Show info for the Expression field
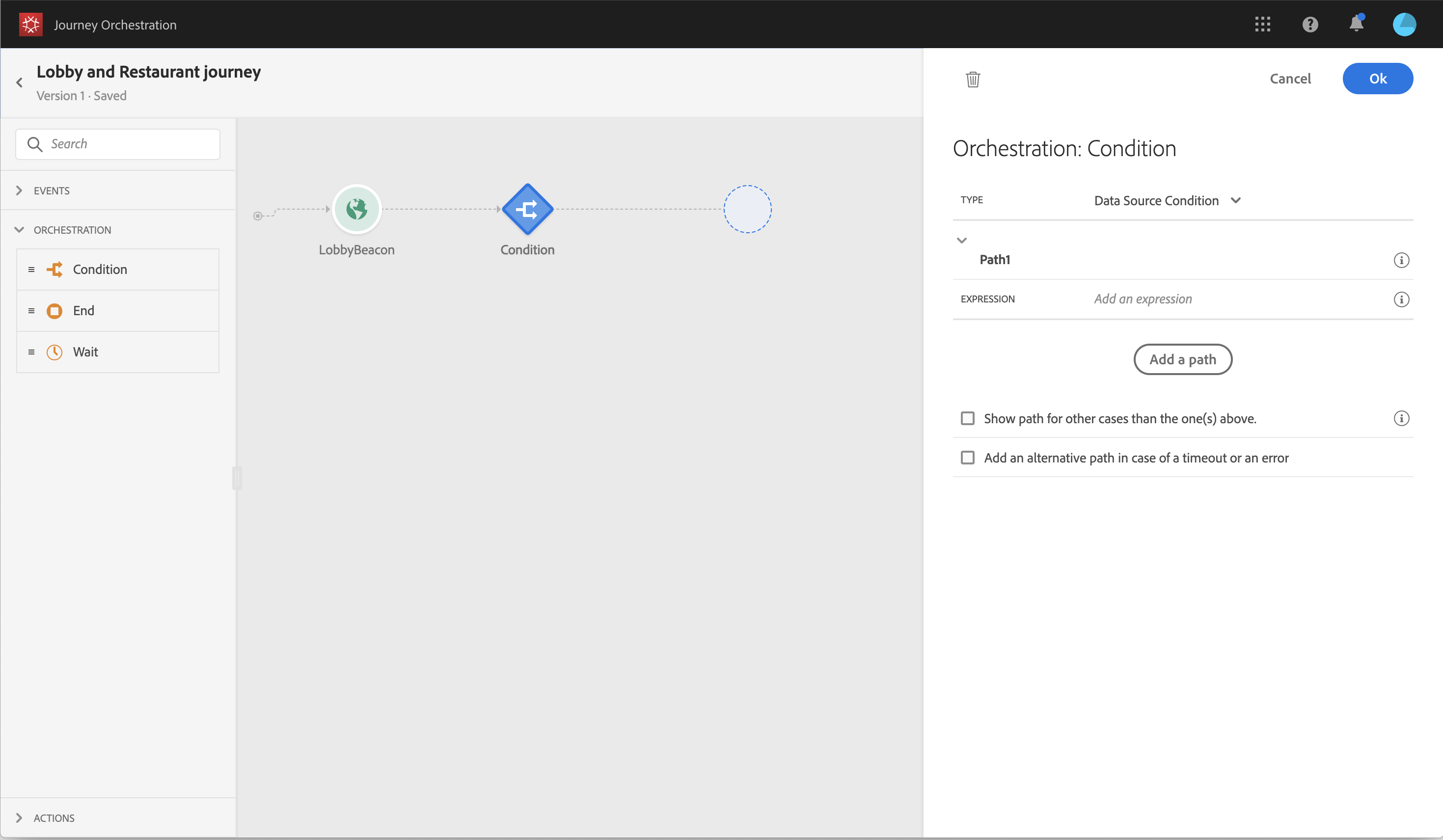This screenshot has height=840, width=1443. pyautogui.click(x=1401, y=299)
